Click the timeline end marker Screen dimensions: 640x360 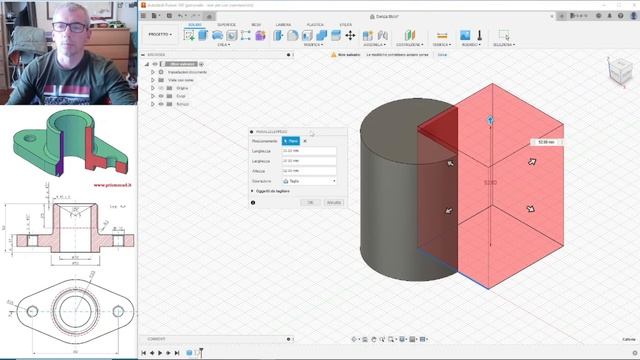coord(201,352)
